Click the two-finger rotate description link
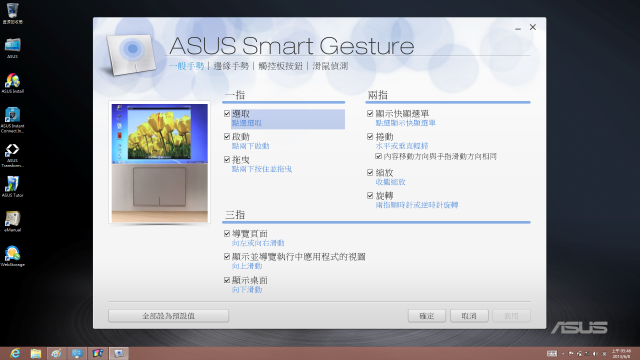 pos(417,205)
